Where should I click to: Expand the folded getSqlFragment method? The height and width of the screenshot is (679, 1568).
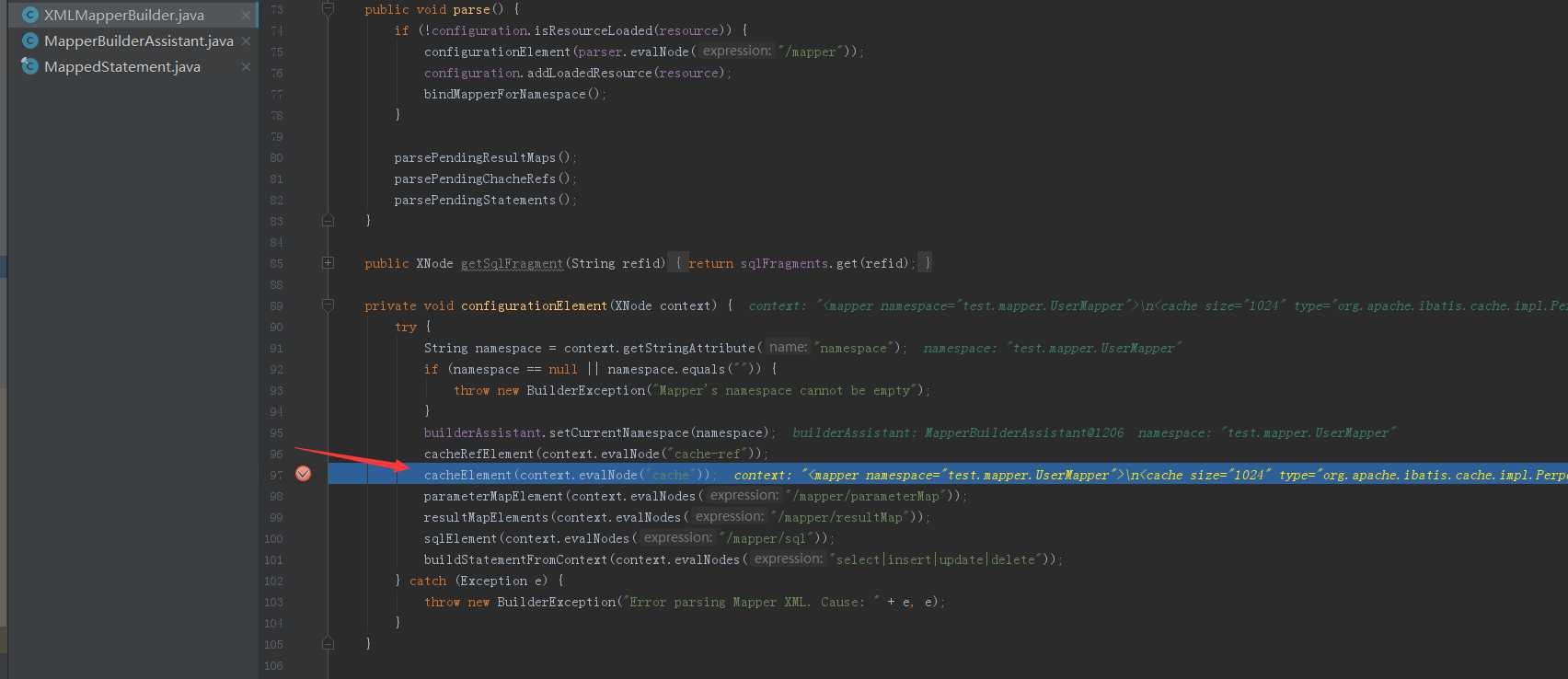pos(328,263)
